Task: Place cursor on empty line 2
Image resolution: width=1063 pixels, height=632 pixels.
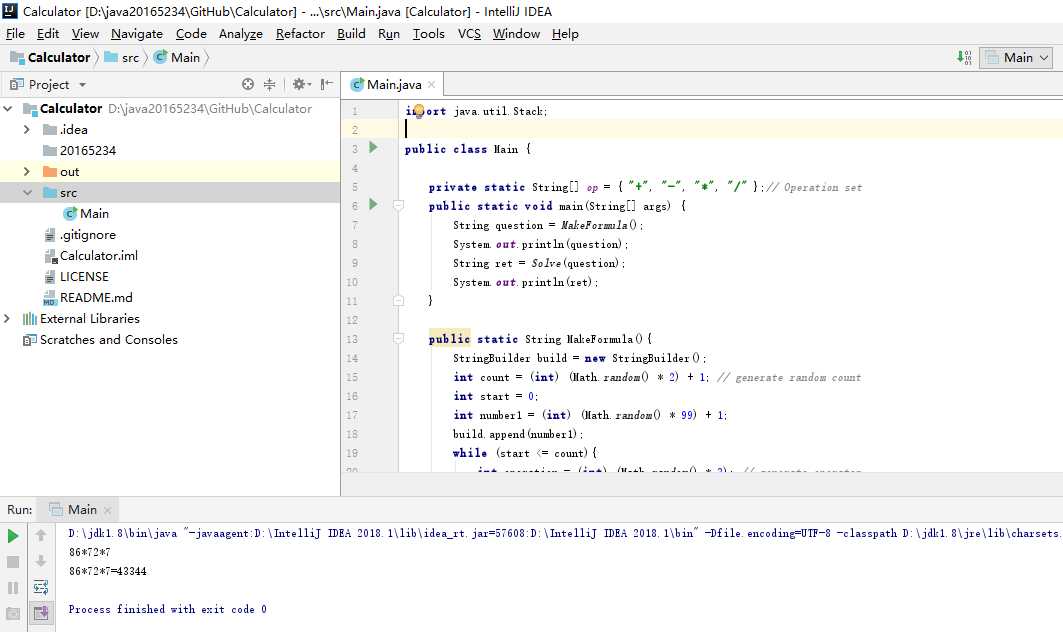Action: pos(732,130)
